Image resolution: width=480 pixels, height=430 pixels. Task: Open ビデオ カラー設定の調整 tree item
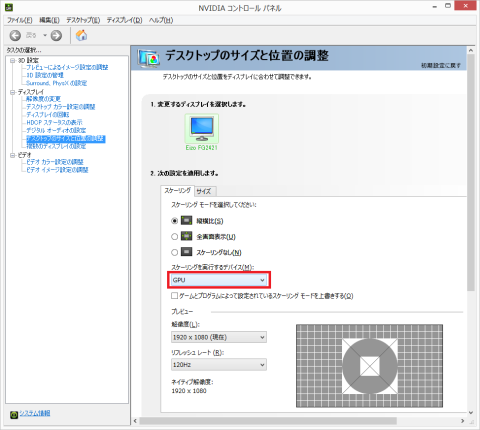point(55,162)
